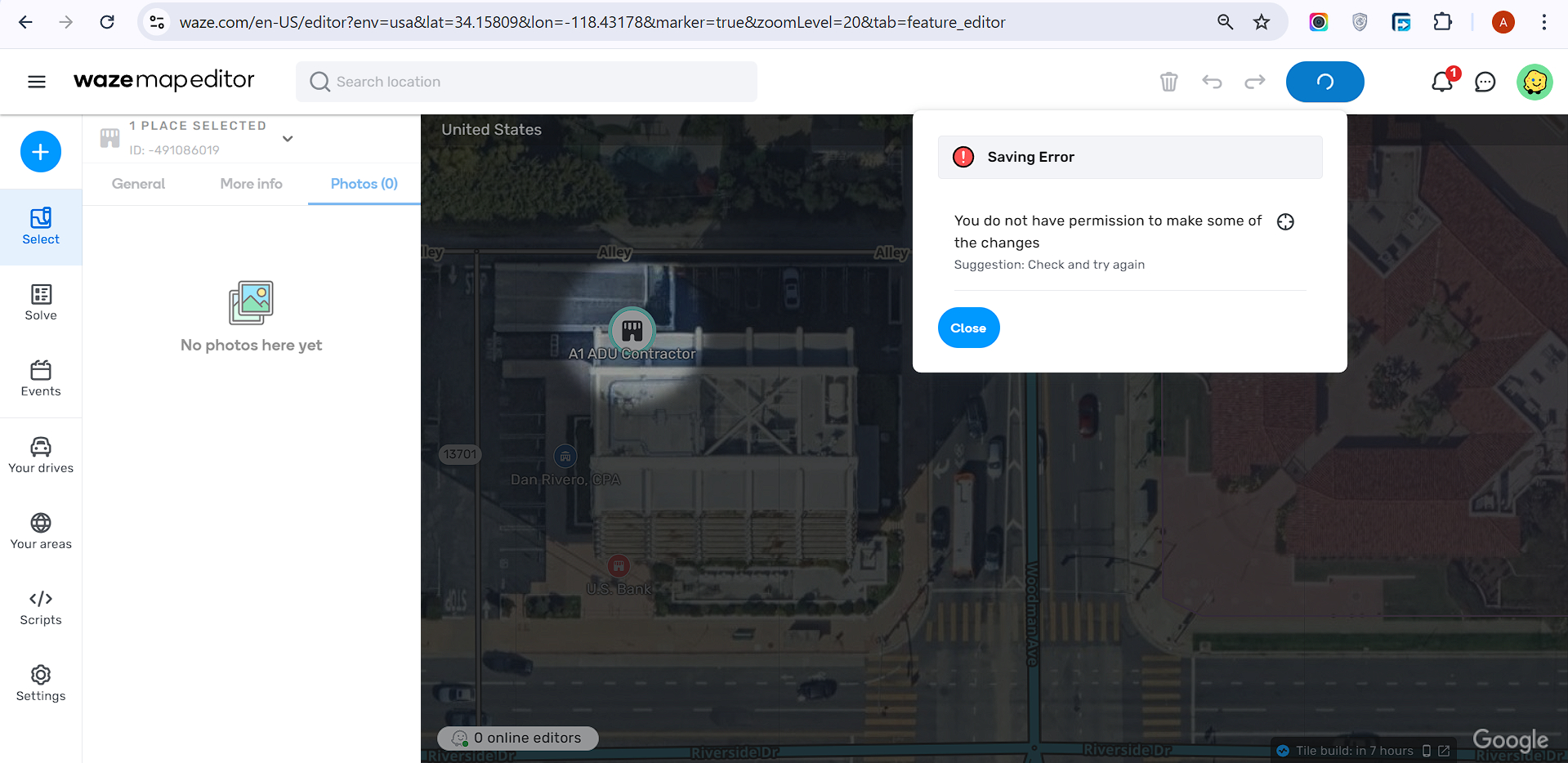1568x763 pixels.
Task: Open Your drives in sidebar
Action: coord(41,455)
